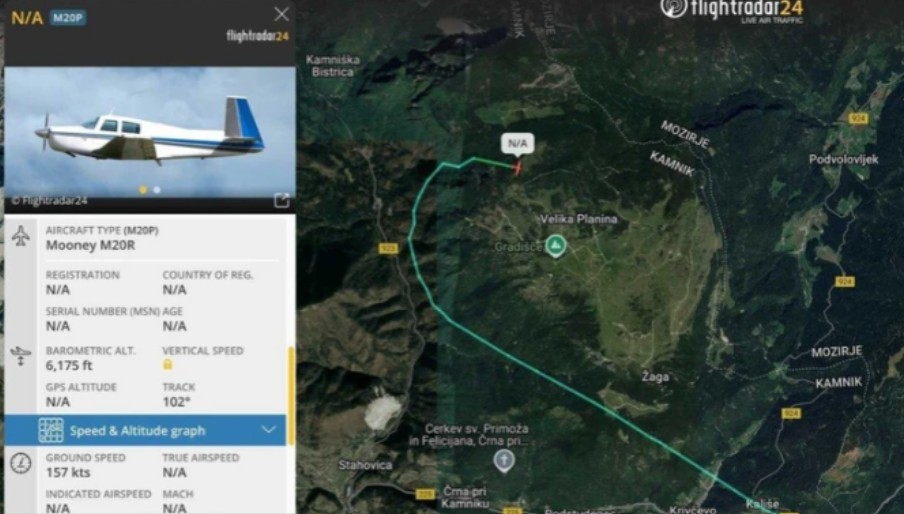The width and height of the screenshot is (904, 514).
Task: Click the flightradar24 panel logo
Action: point(258,36)
